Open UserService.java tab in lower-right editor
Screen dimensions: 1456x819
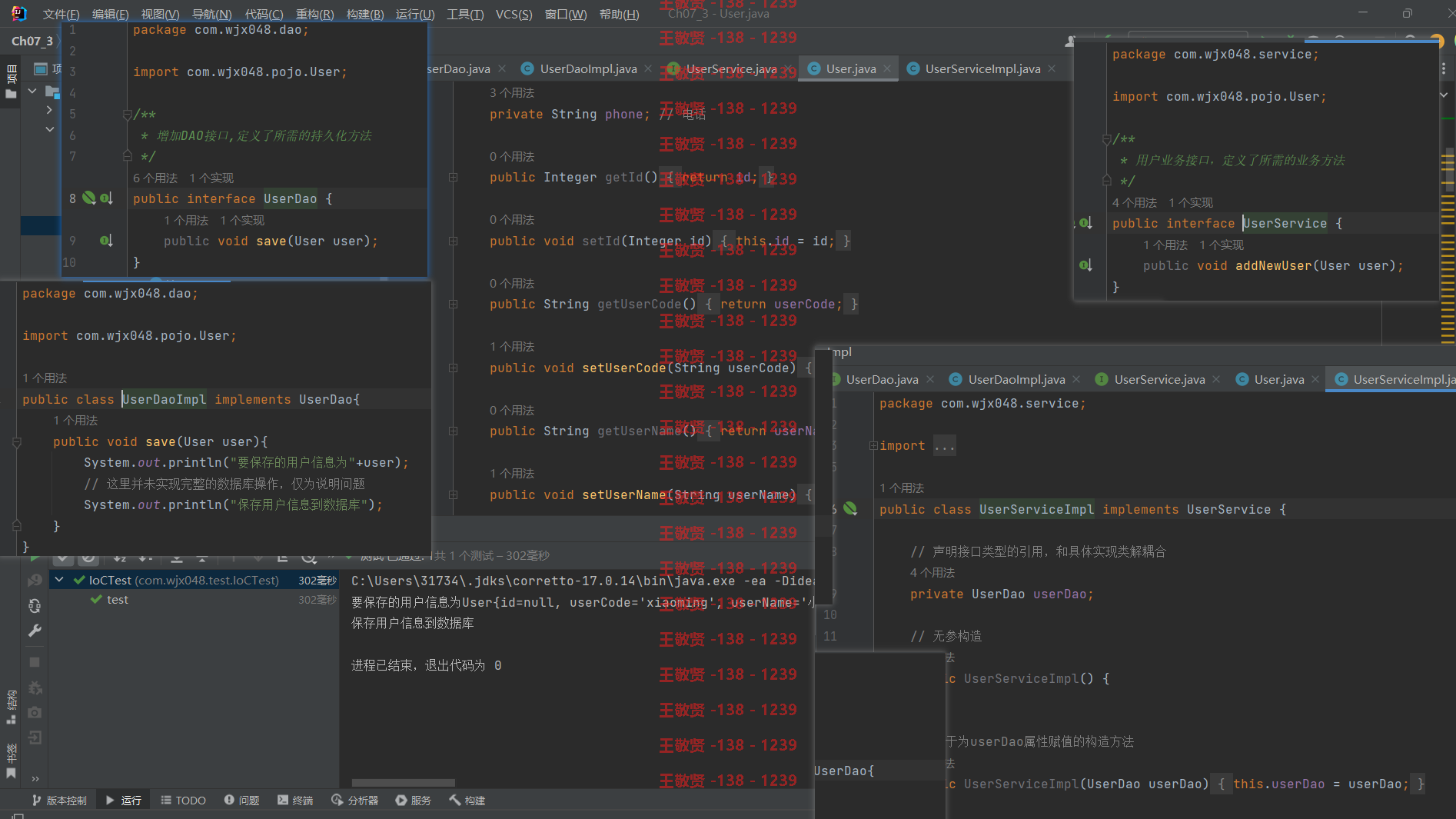1159,379
